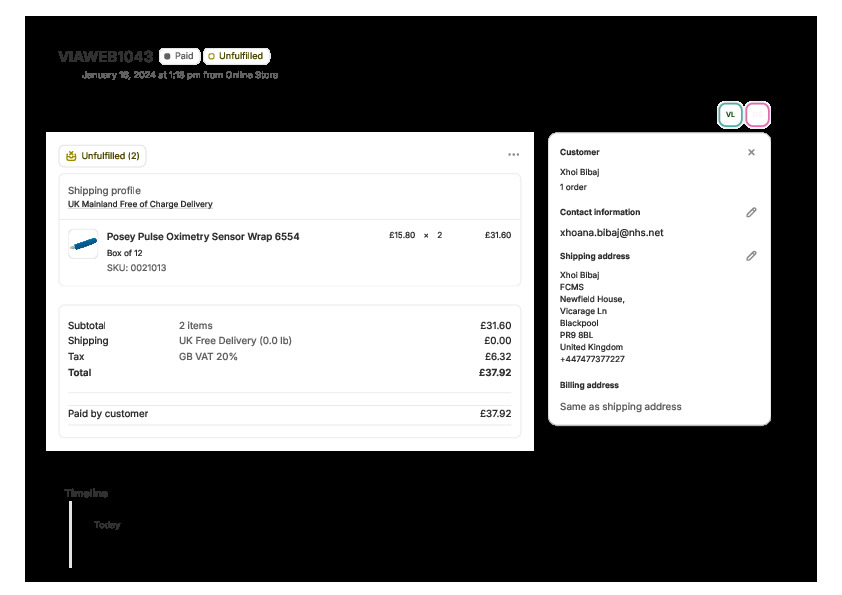Viewport: 842px width, 595px height.
Task: Open UK Mainland Free of Charge Delivery link
Action: point(140,204)
